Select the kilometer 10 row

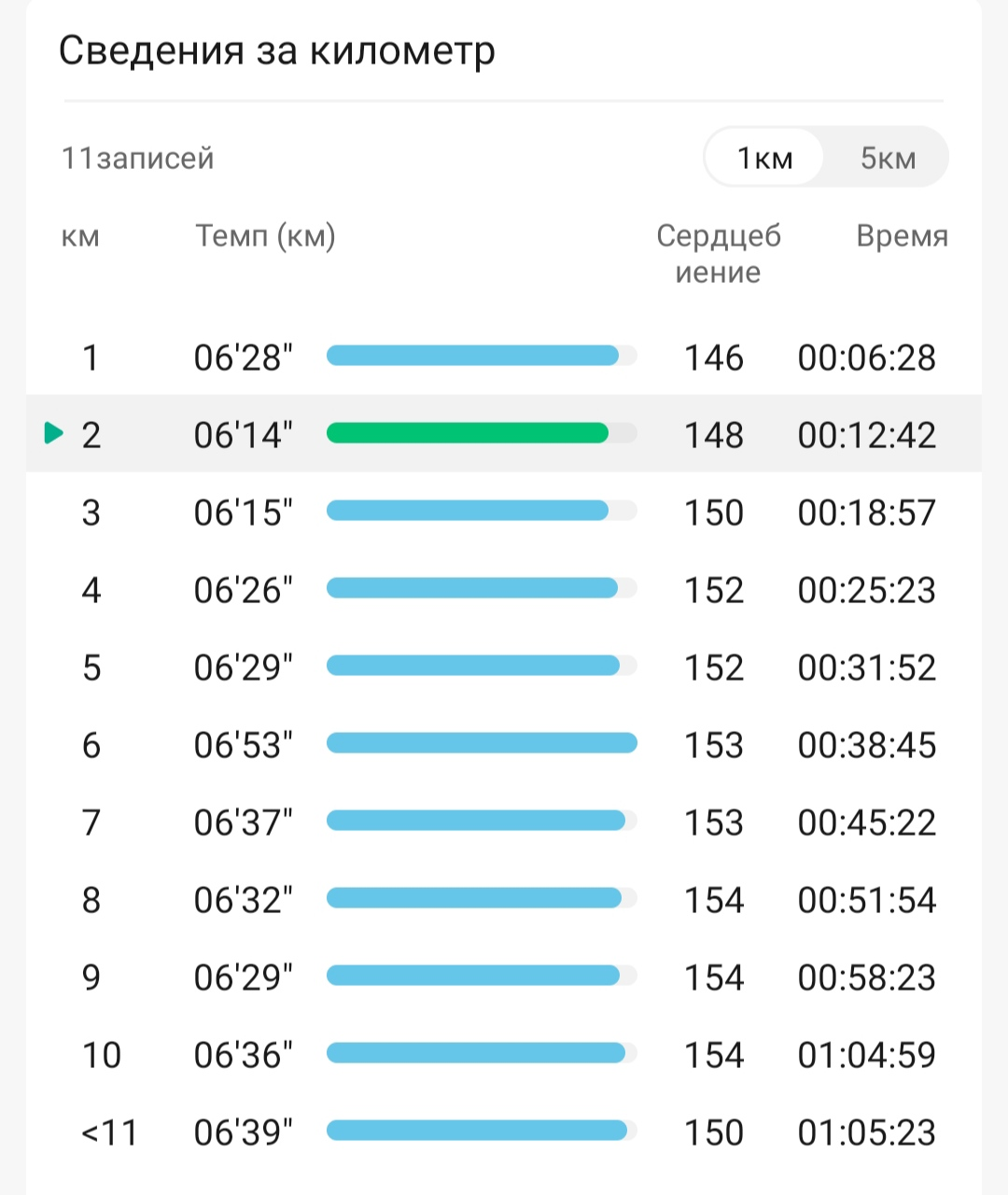click(504, 1054)
